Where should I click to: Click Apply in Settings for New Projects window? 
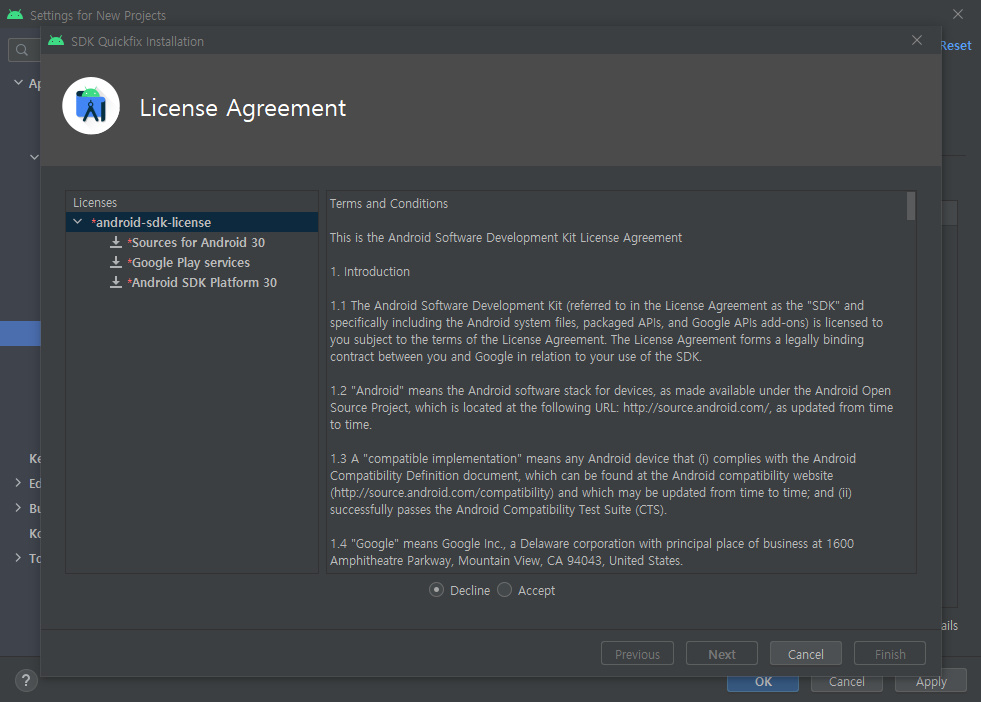coord(931,682)
